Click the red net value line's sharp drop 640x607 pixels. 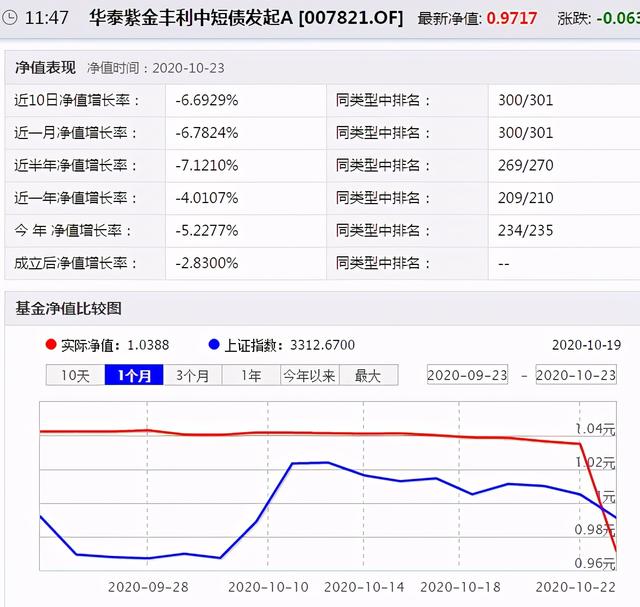(x=598, y=498)
